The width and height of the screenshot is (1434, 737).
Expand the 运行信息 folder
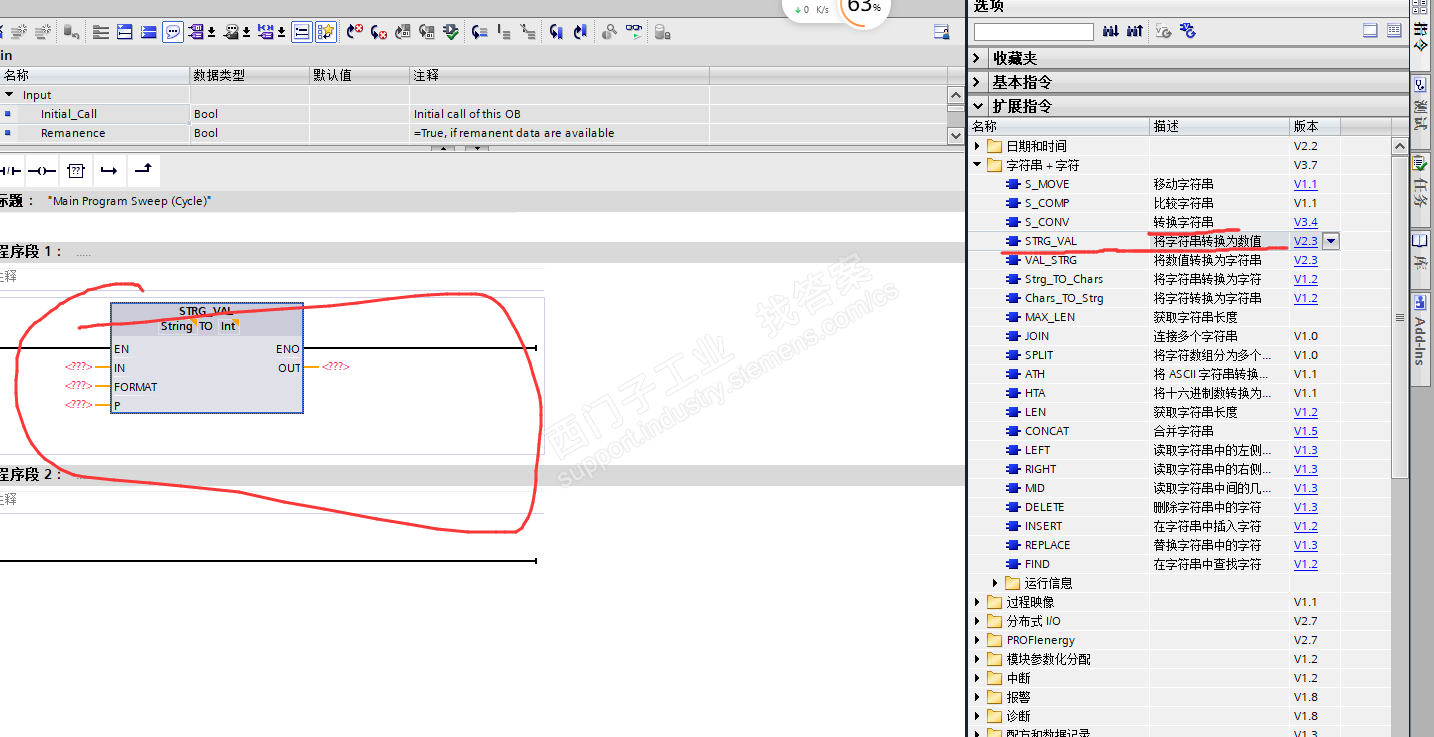[x=996, y=583]
